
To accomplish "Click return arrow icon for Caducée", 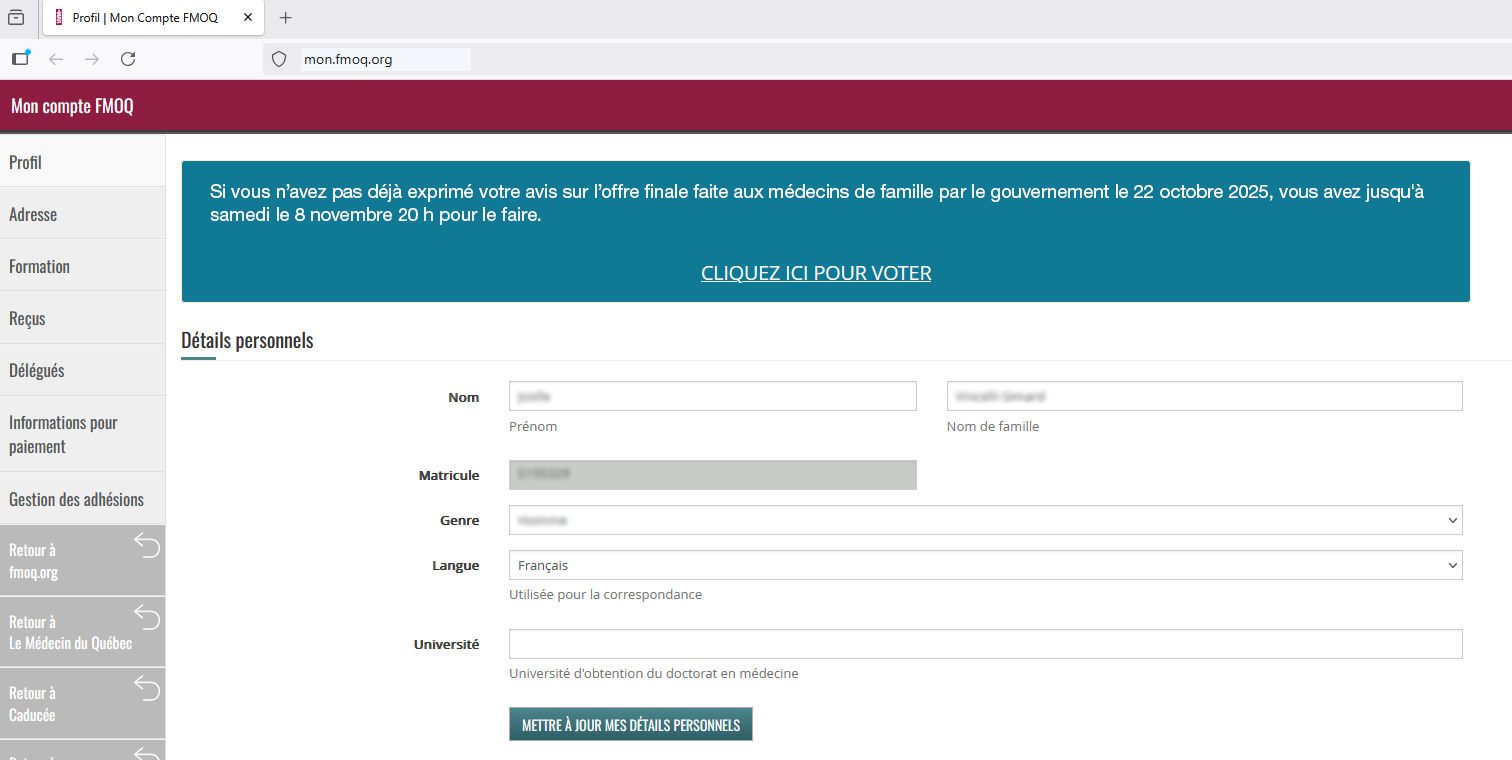I will pyautogui.click(x=147, y=689).
